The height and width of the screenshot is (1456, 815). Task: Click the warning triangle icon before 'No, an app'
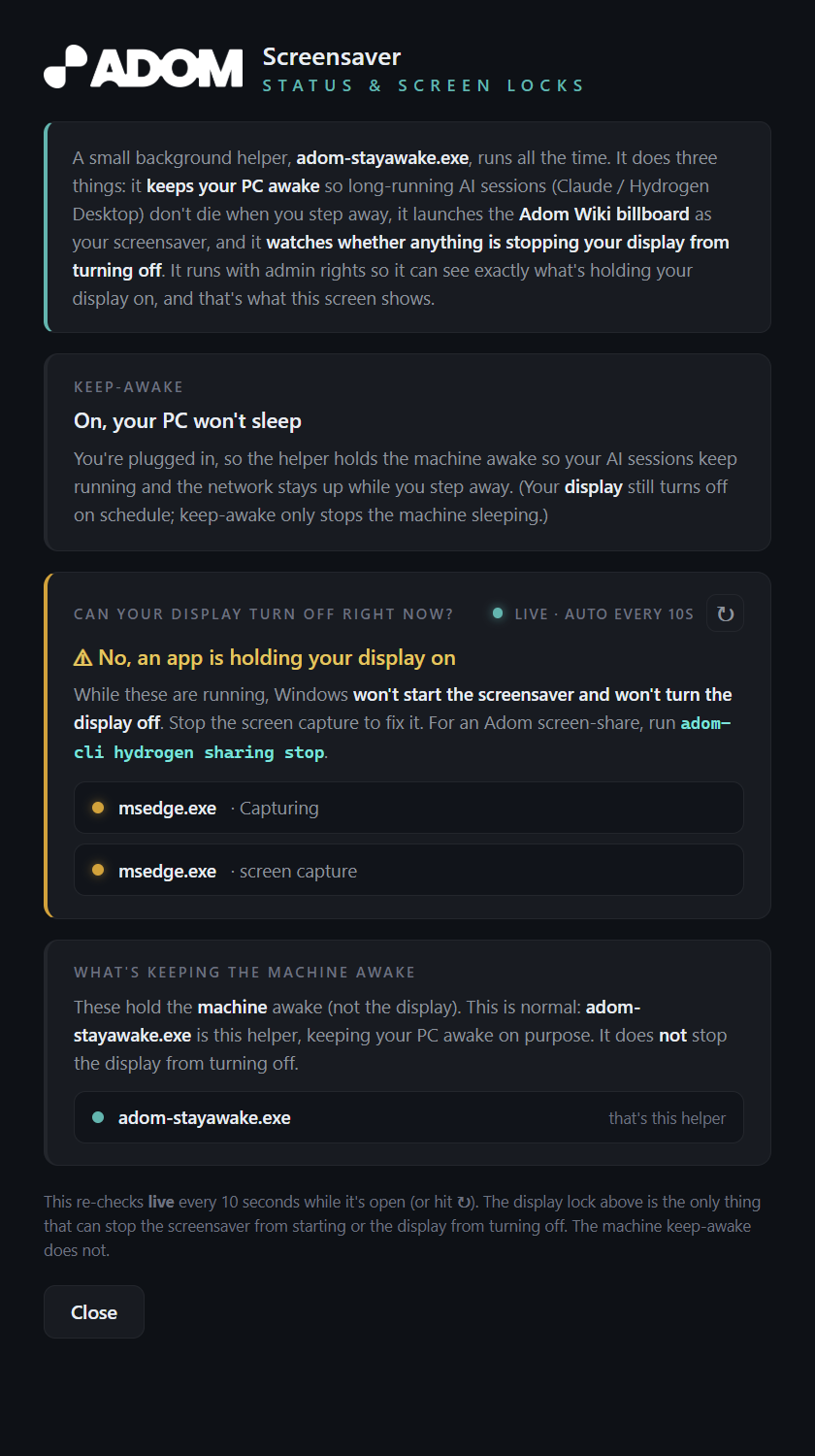(x=83, y=658)
